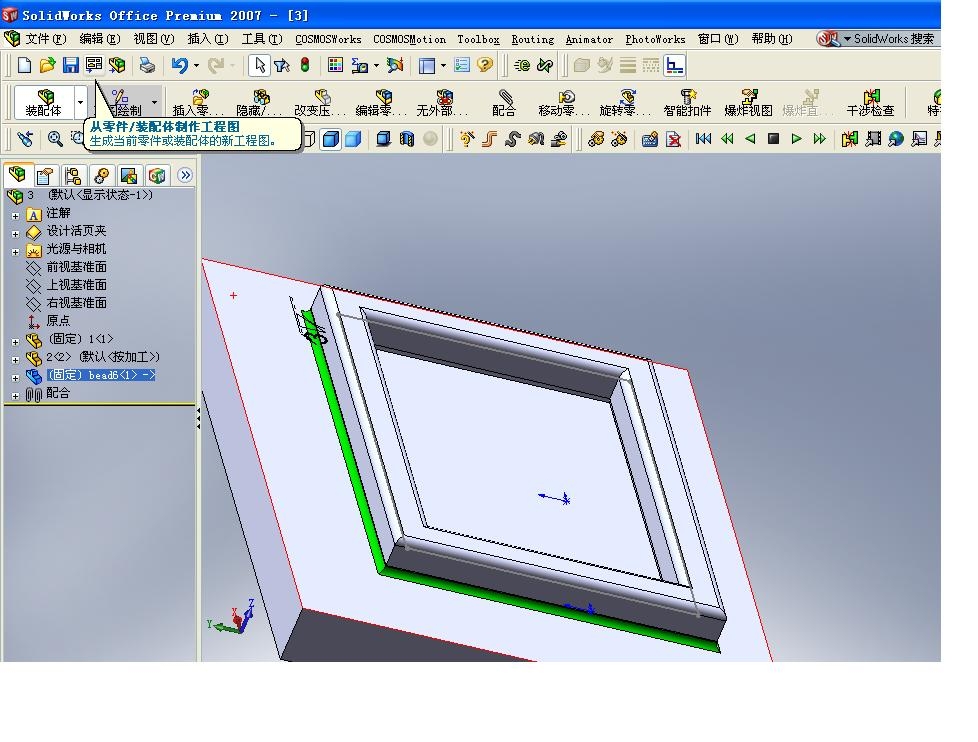978x742 pixels.
Task: Select the 原点 Origin in the tree
Action: [x=58, y=320]
